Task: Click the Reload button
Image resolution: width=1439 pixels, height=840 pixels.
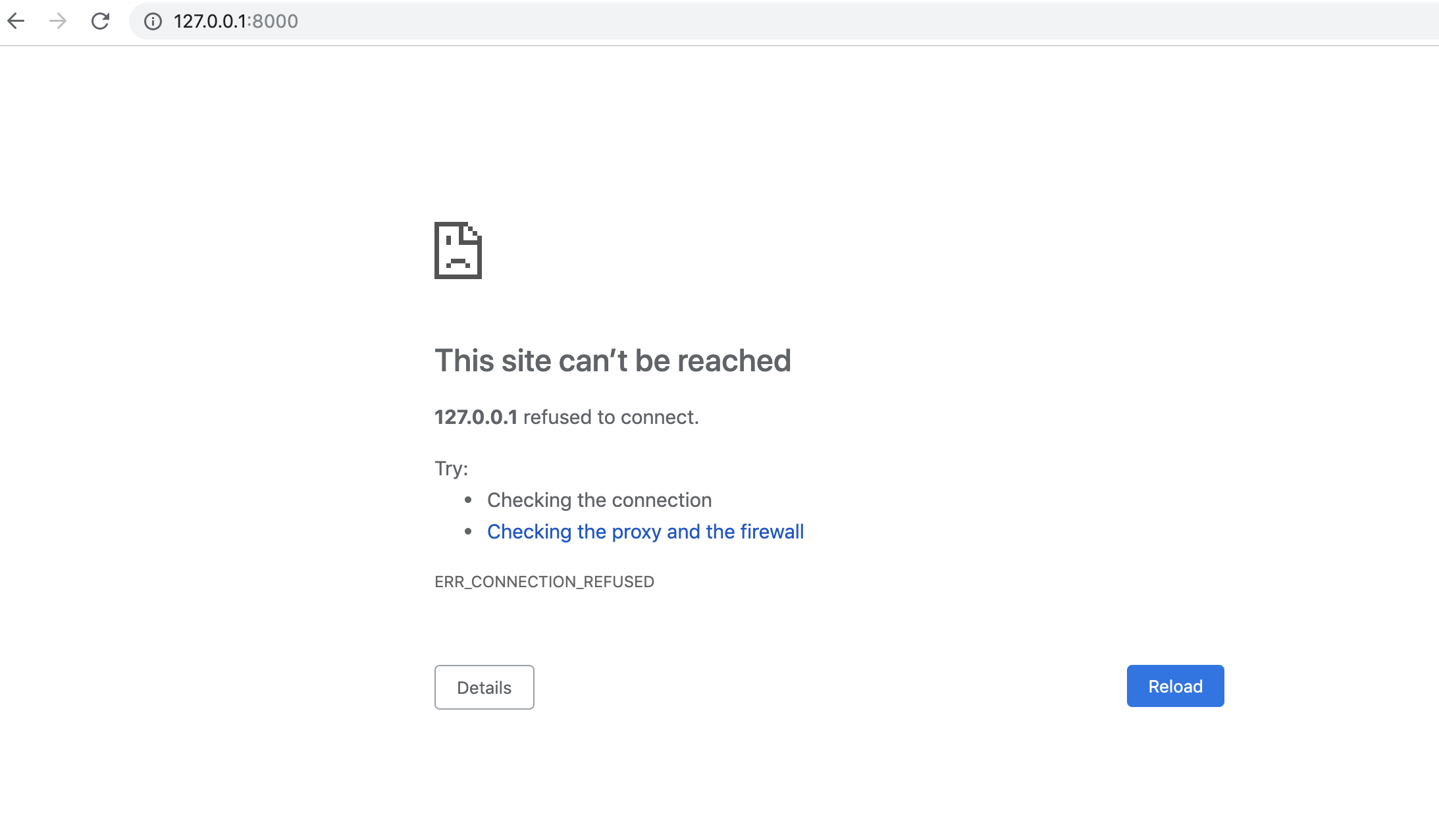Action: point(1174,686)
